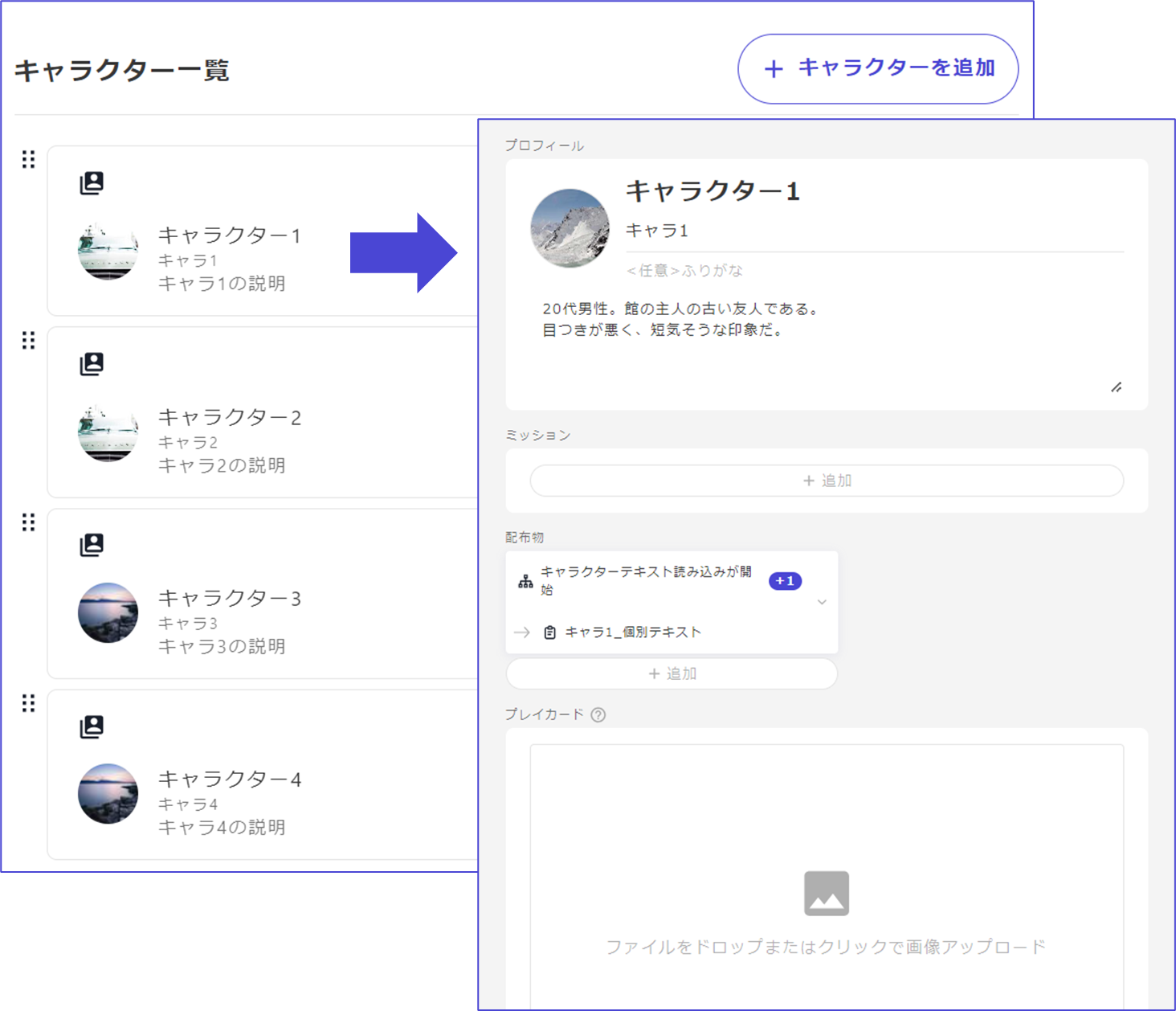
Task: Click drag handle beside キャラクター2 card
Action: [29, 341]
